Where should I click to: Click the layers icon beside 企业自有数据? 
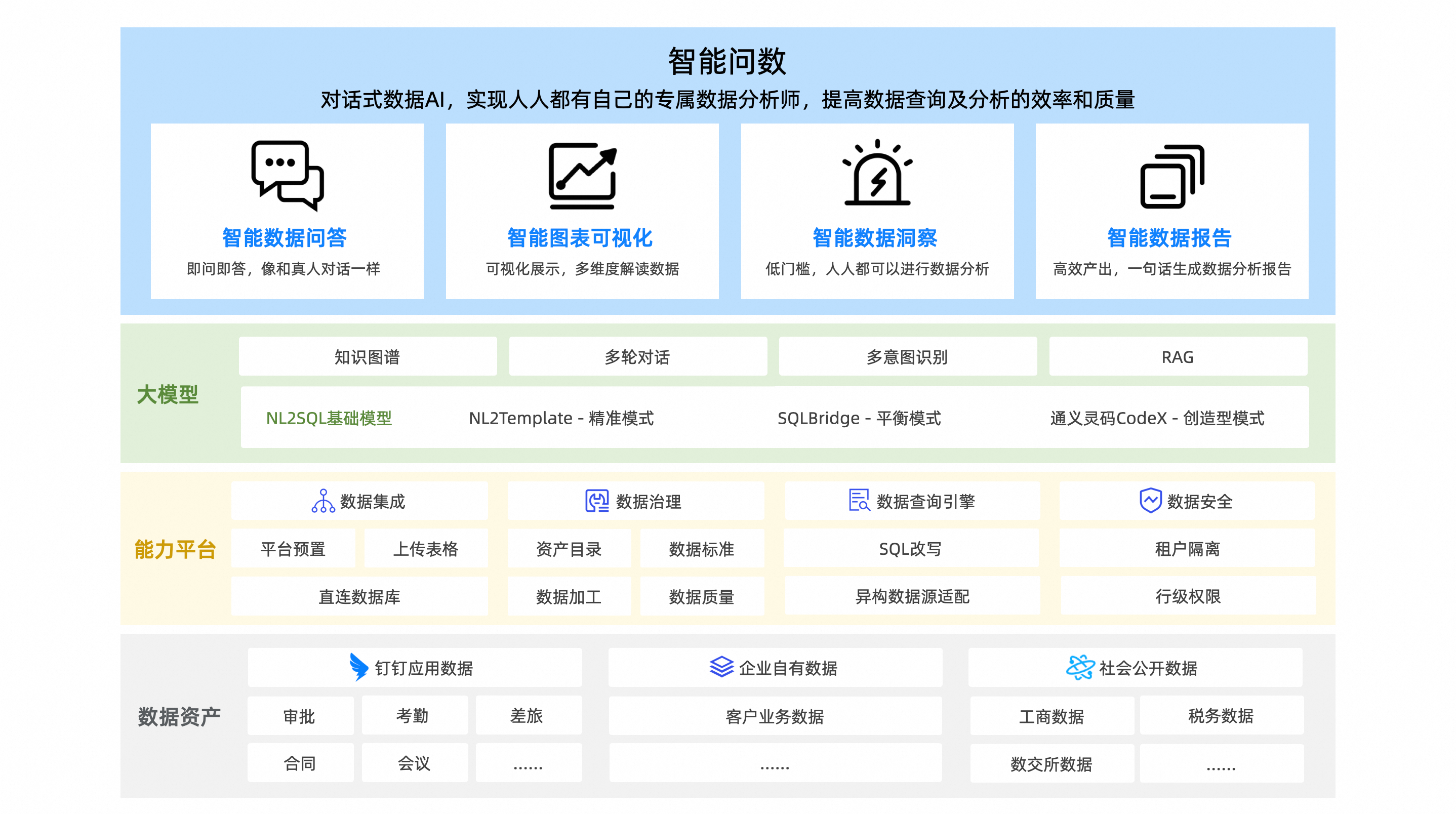pyautogui.click(x=721, y=667)
